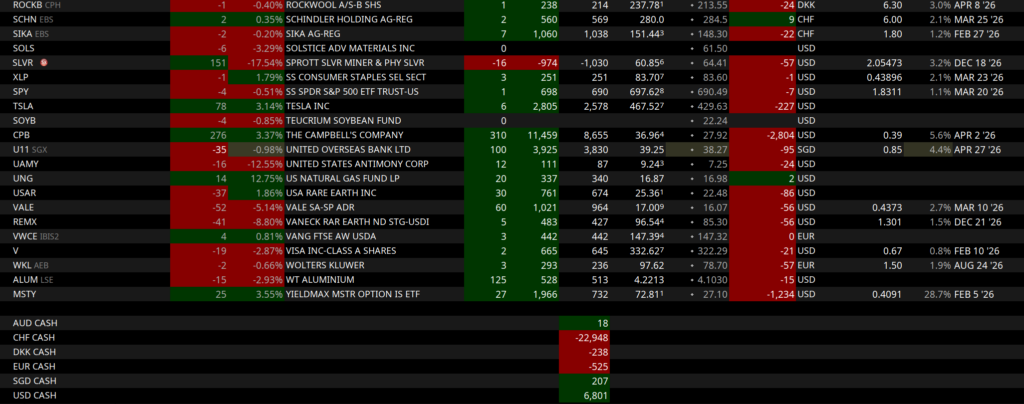Click the CPB ticker symbol
The height and width of the screenshot is (404, 1024).
coord(21,134)
